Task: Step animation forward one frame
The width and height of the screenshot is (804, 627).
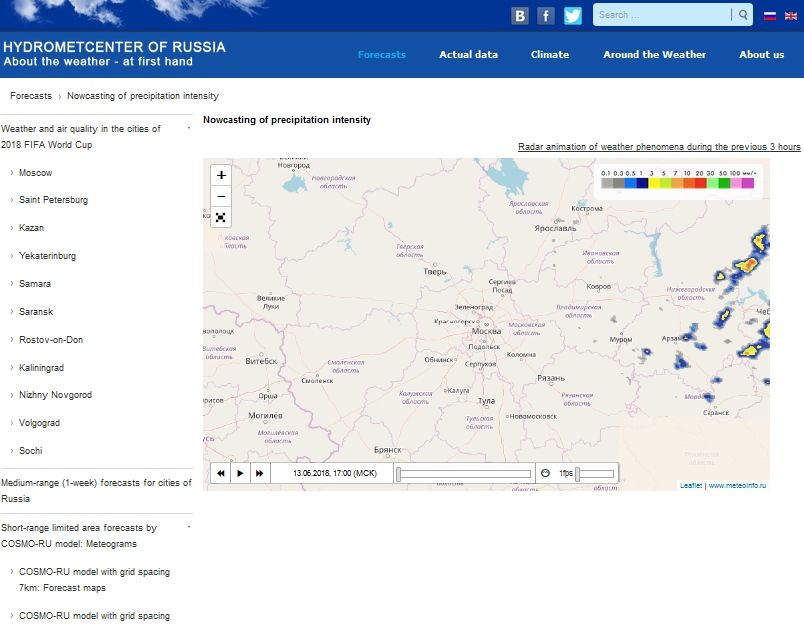Action: 259,473
